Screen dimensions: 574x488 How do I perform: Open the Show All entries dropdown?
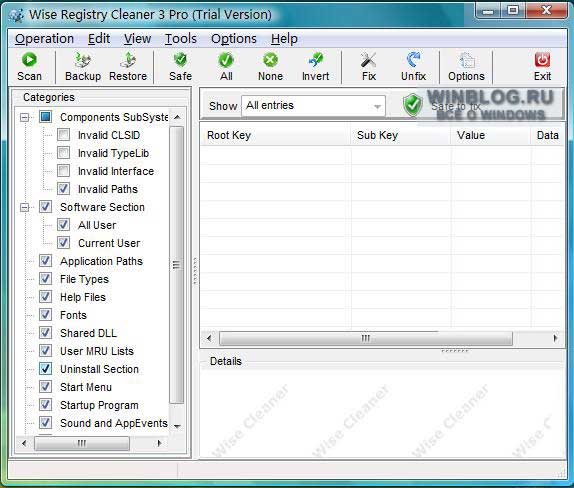pyautogui.click(x=313, y=106)
